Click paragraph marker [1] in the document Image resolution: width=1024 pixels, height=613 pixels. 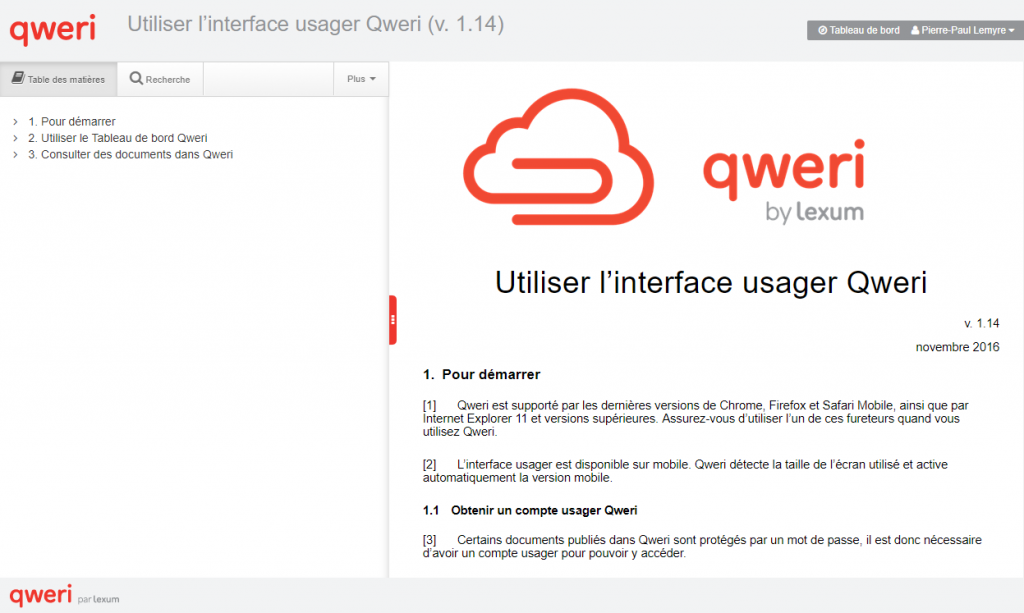coord(430,405)
